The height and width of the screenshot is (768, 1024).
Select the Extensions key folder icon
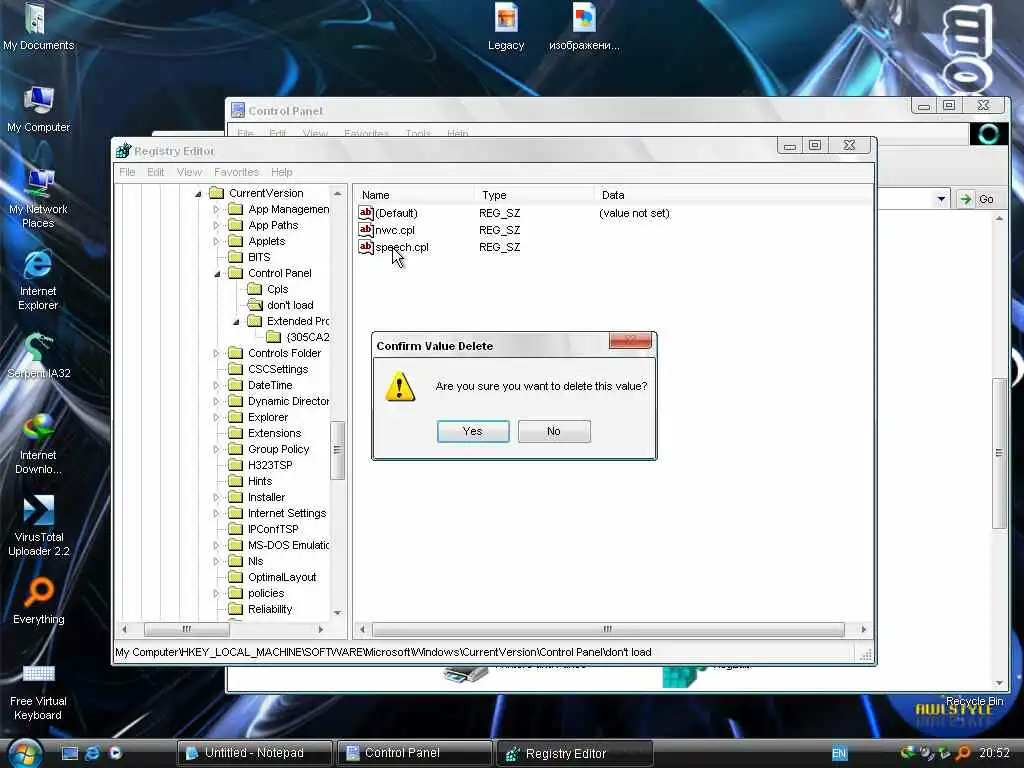point(235,433)
